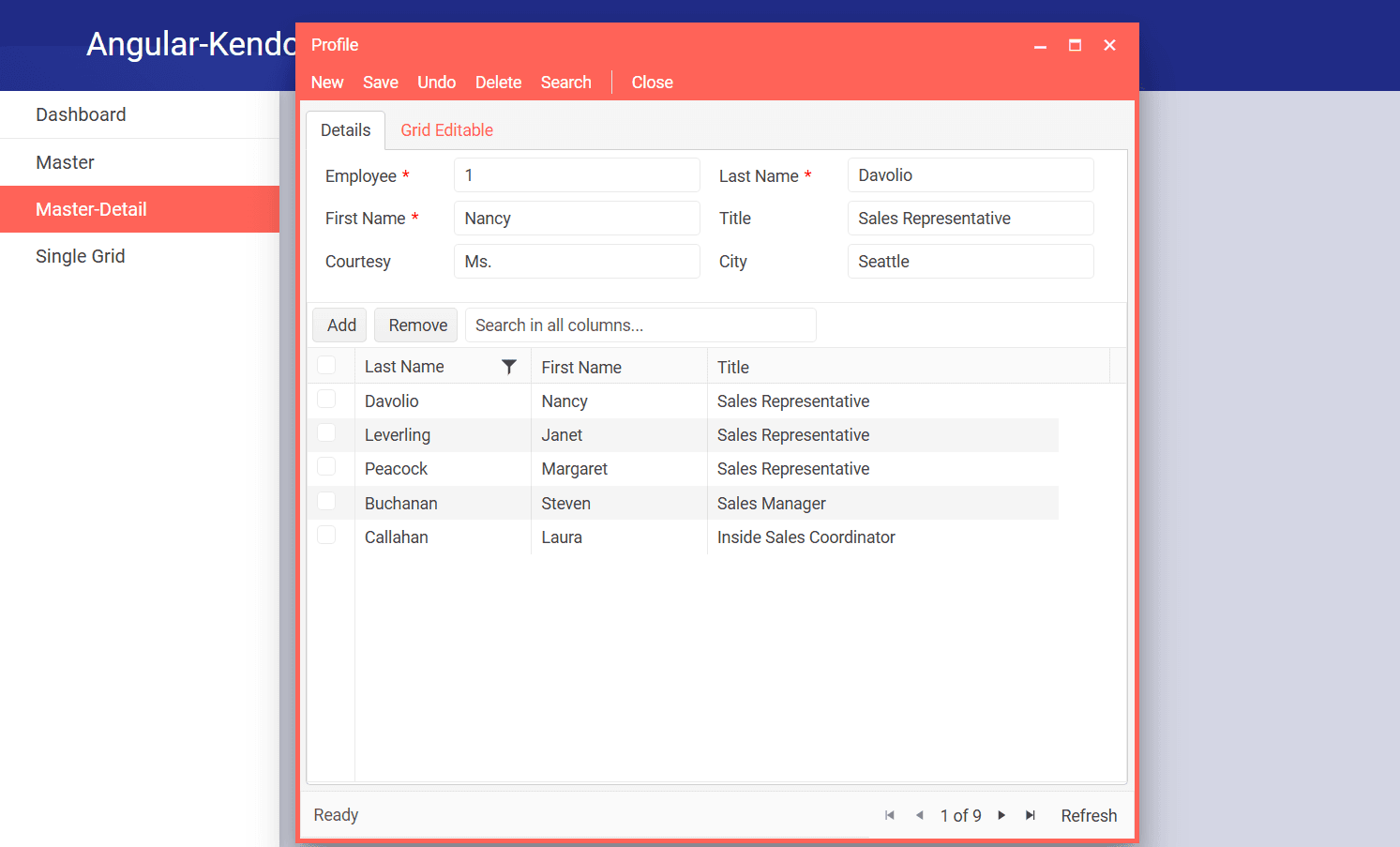Click the Inside Sales Coordinator cell
Screen dimensions: 1400x847
tap(883, 537)
